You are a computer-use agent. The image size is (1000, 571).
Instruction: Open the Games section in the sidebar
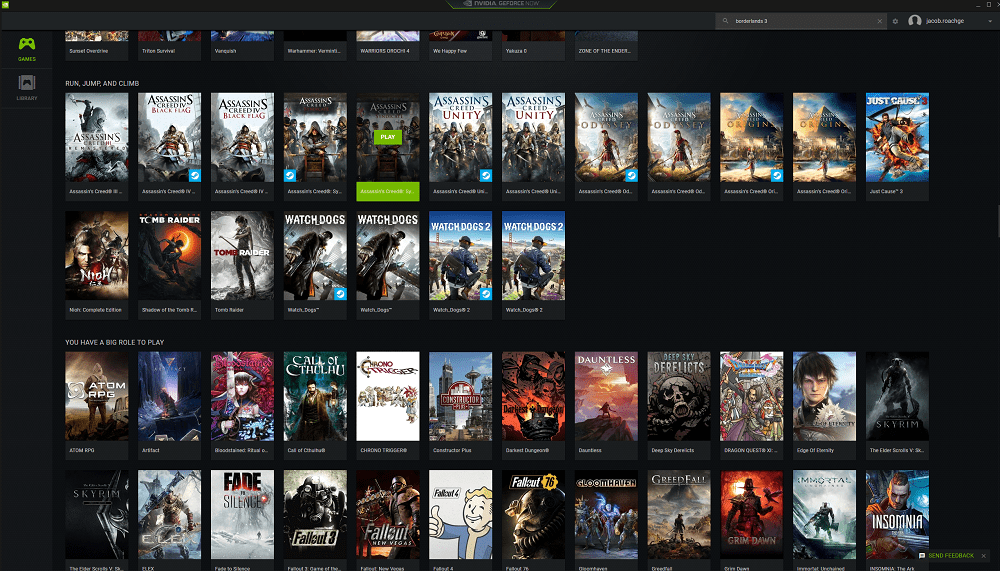[27, 49]
